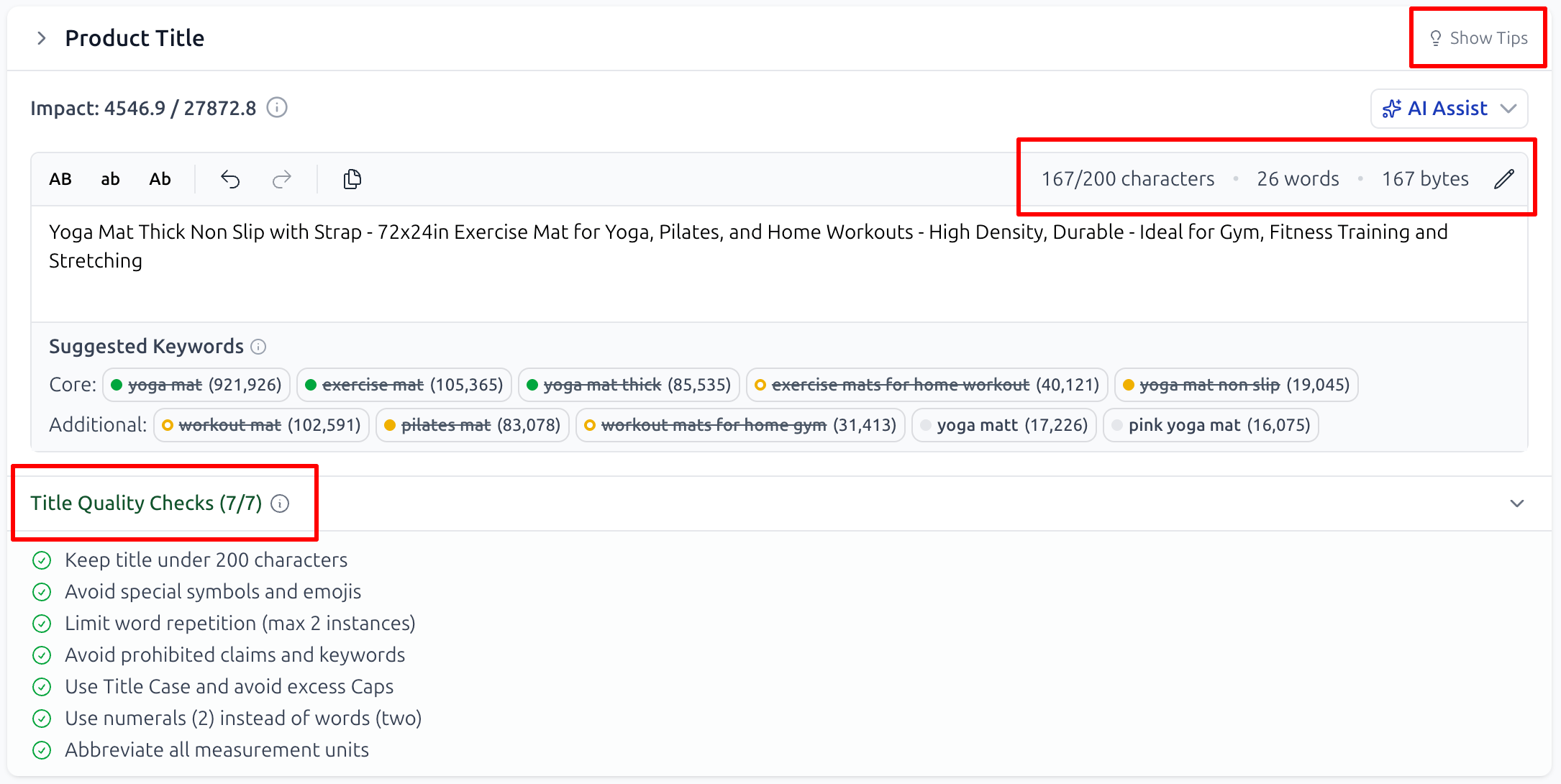This screenshot has width=1561, height=784.
Task: Convert title to lowercase with the ab option
Action: pos(110,178)
